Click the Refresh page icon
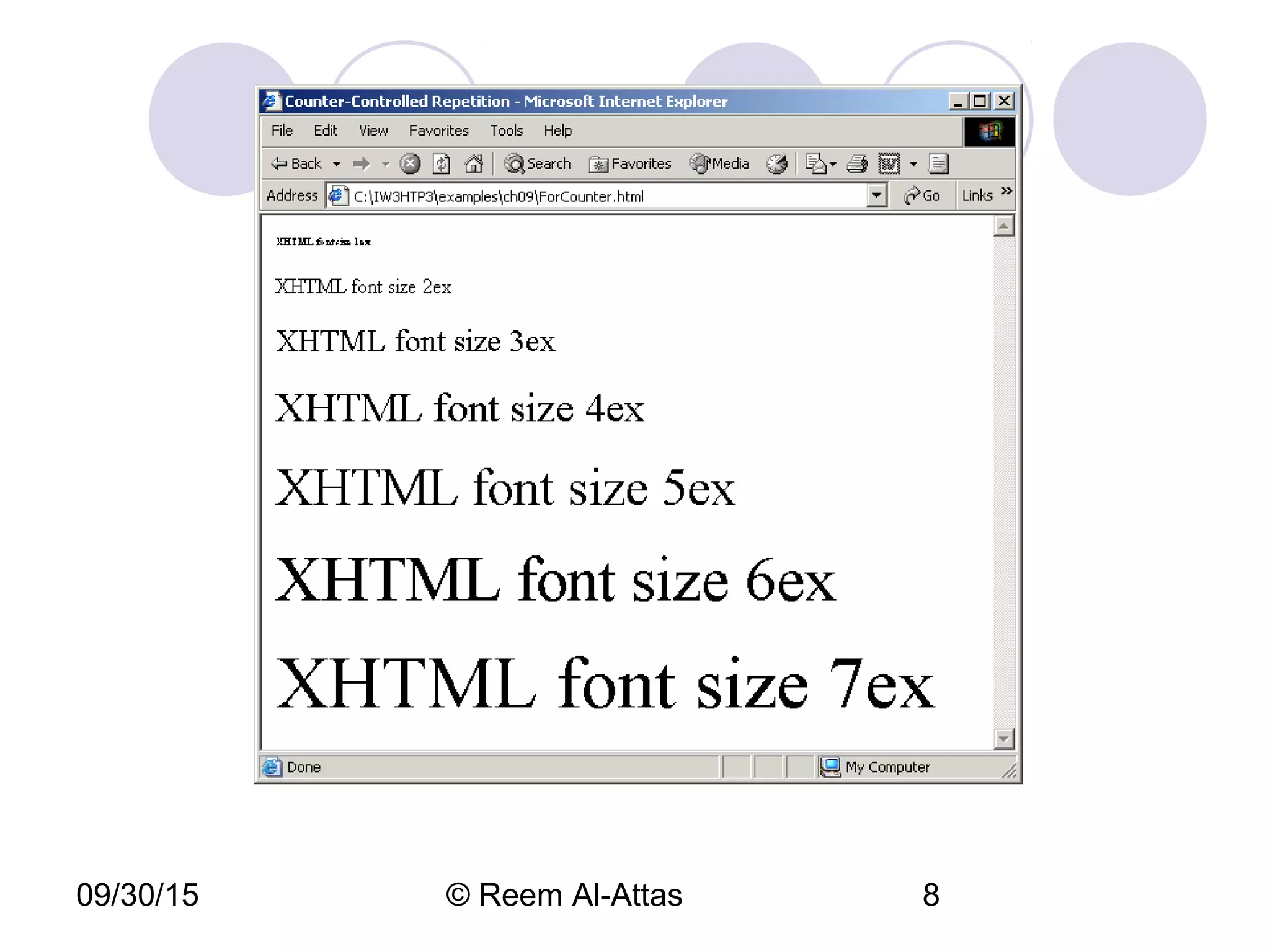The image size is (1270, 952). point(442,164)
